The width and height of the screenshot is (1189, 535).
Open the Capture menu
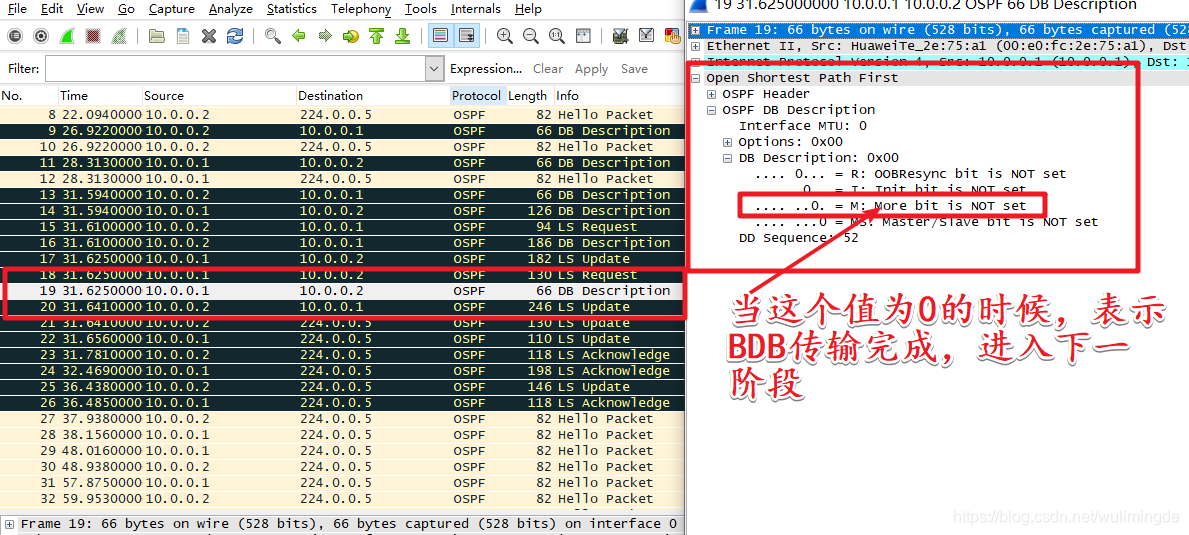click(x=171, y=9)
